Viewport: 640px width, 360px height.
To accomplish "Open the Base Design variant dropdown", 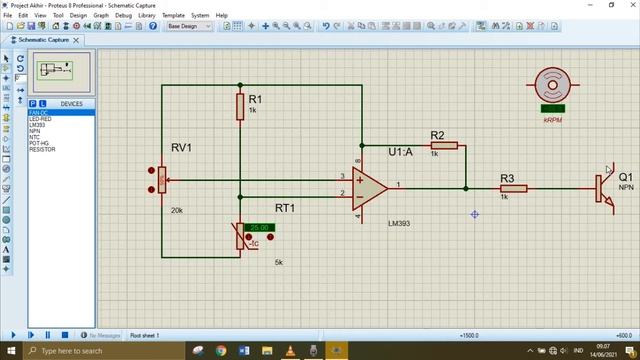I will (x=189, y=26).
